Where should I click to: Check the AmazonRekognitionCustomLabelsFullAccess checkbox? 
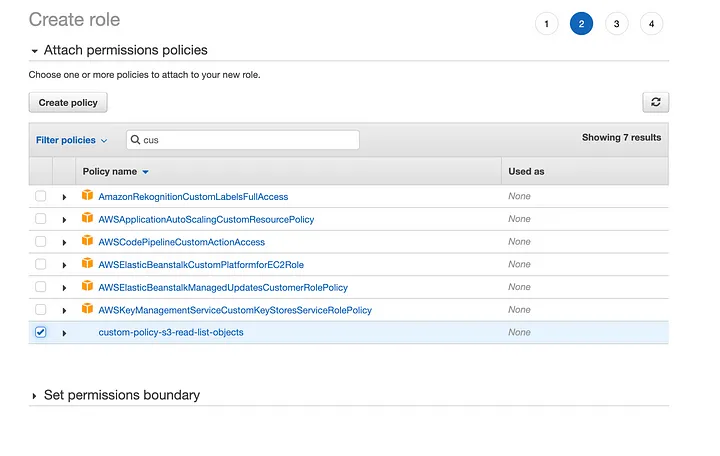tap(40, 196)
